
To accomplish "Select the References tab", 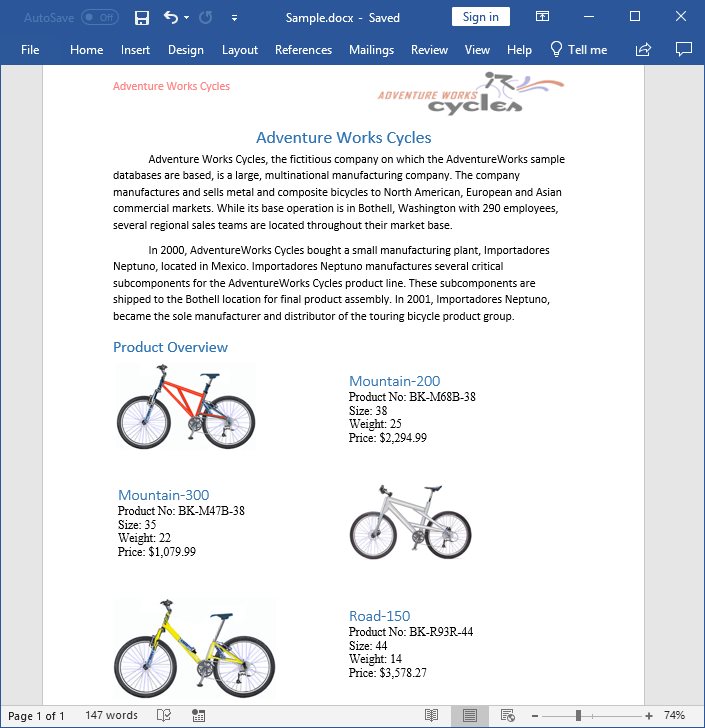I will (x=303, y=50).
